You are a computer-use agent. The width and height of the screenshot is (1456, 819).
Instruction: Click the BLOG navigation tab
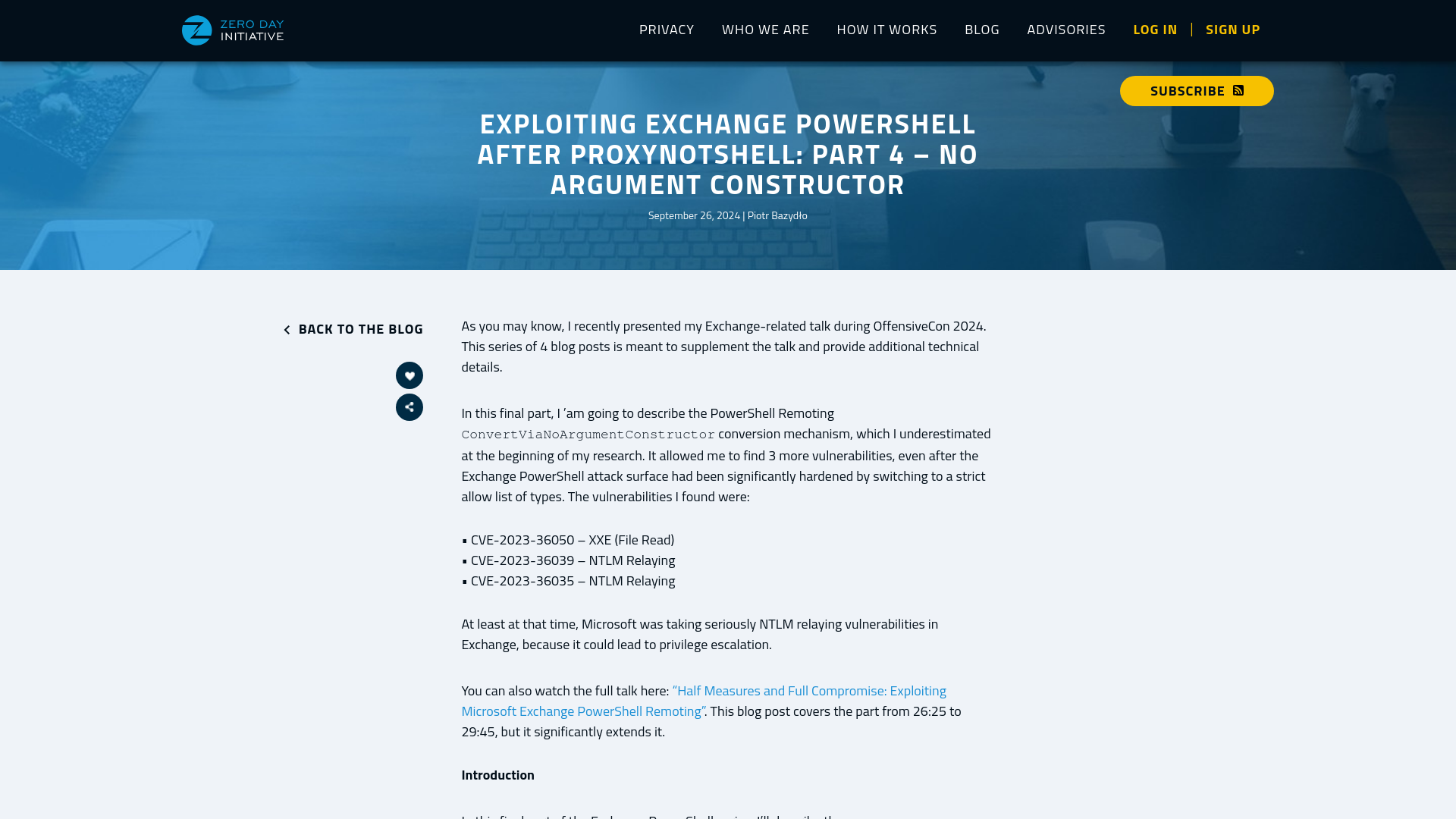pyautogui.click(x=982, y=29)
